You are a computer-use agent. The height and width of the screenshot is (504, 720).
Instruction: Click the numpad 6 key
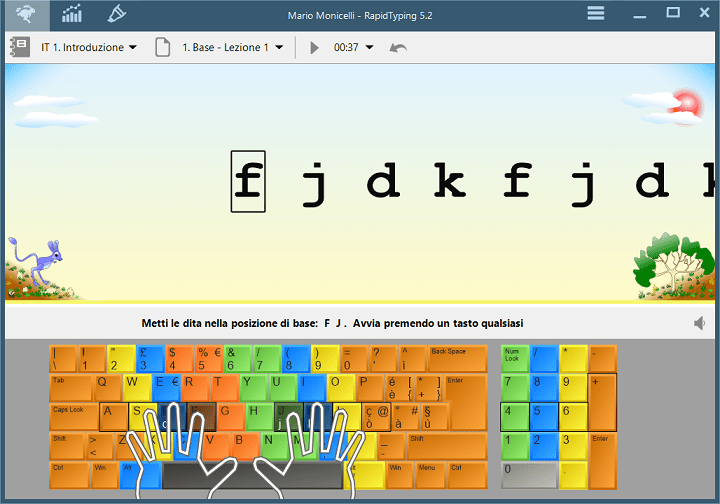pyautogui.click(x=573, y=417)
